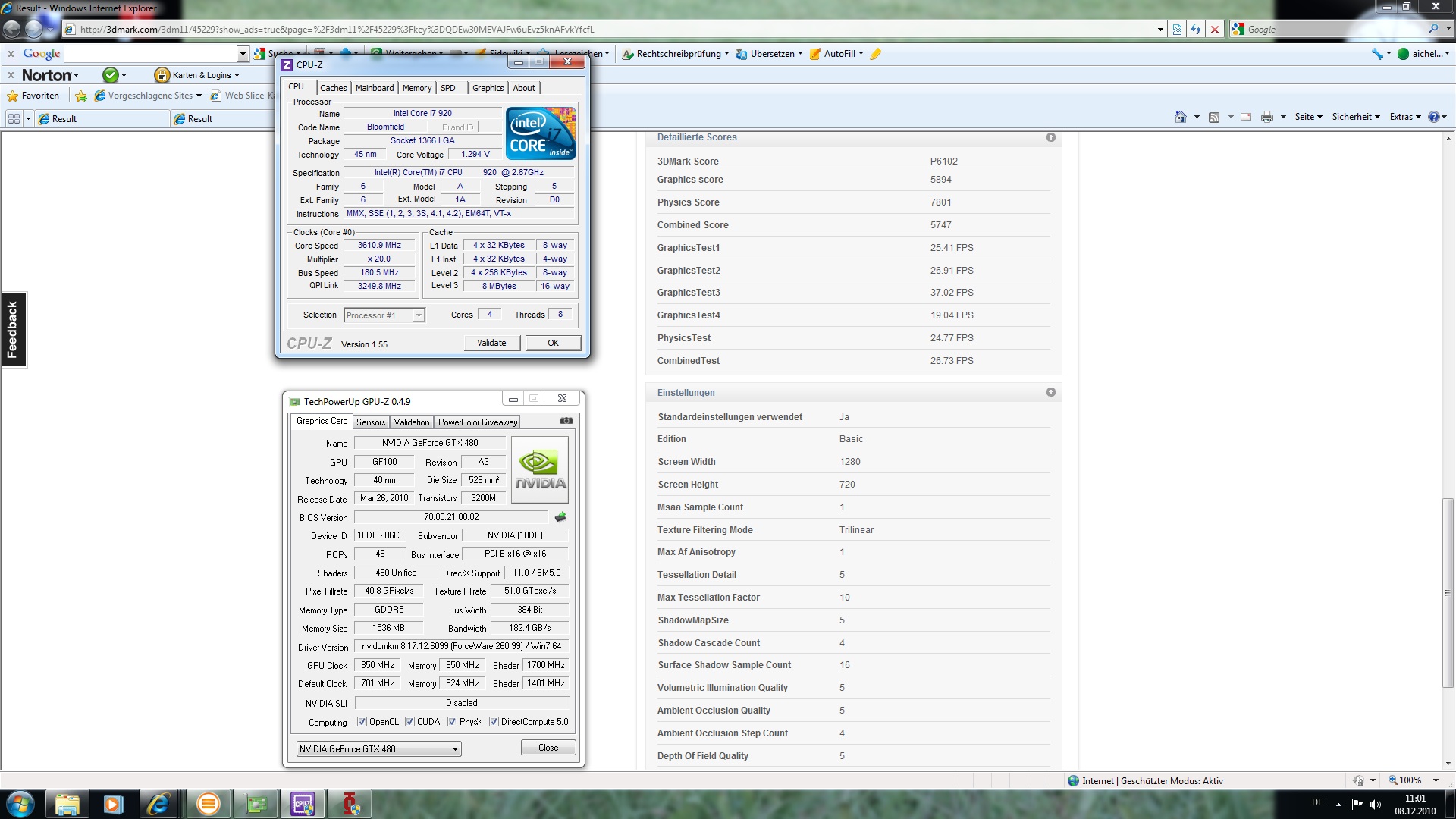Open the Validation tab in GPU-Z
Image resolution: width=1456 pixels, height=819 pixels.
pyautogui.click(x=412, y=422)
